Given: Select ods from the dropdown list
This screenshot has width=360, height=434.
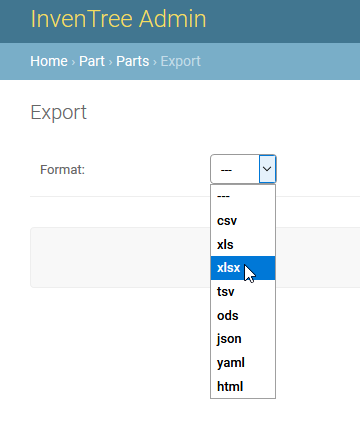Looking at the screenshot, I should point(243,315).
